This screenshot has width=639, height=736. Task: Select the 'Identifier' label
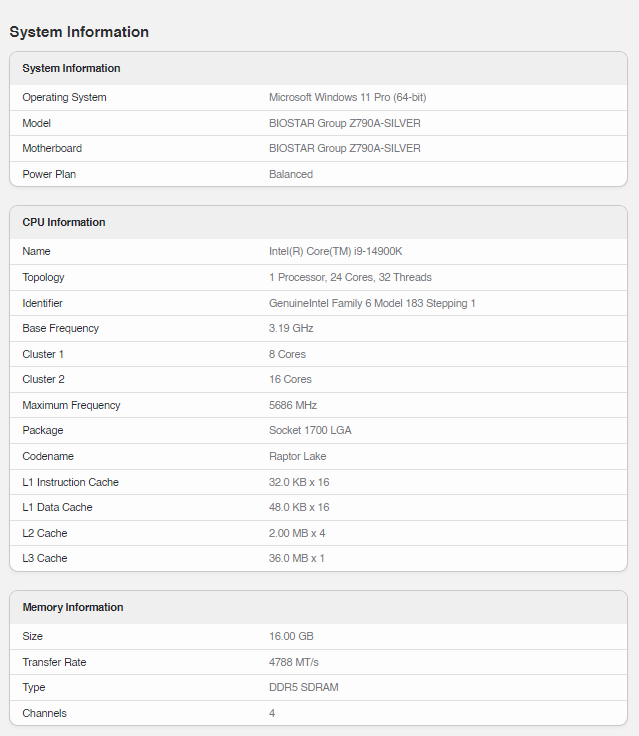coord(42,303)
